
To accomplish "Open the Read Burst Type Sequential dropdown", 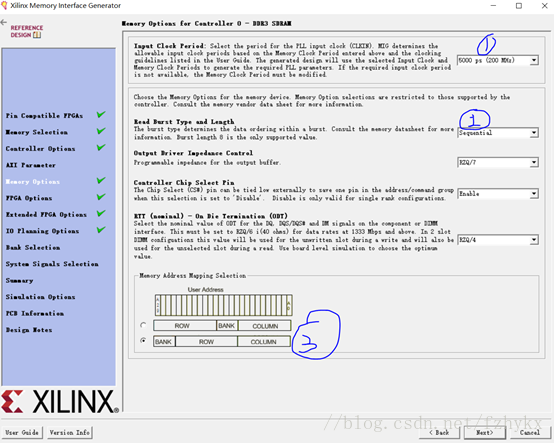I will 498,133.
